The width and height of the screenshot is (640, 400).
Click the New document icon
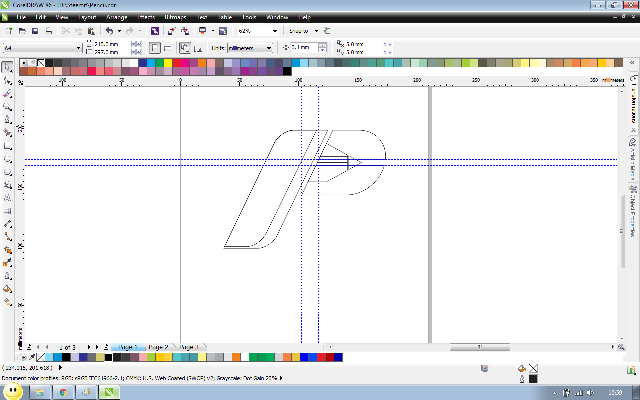coord(9,31)
